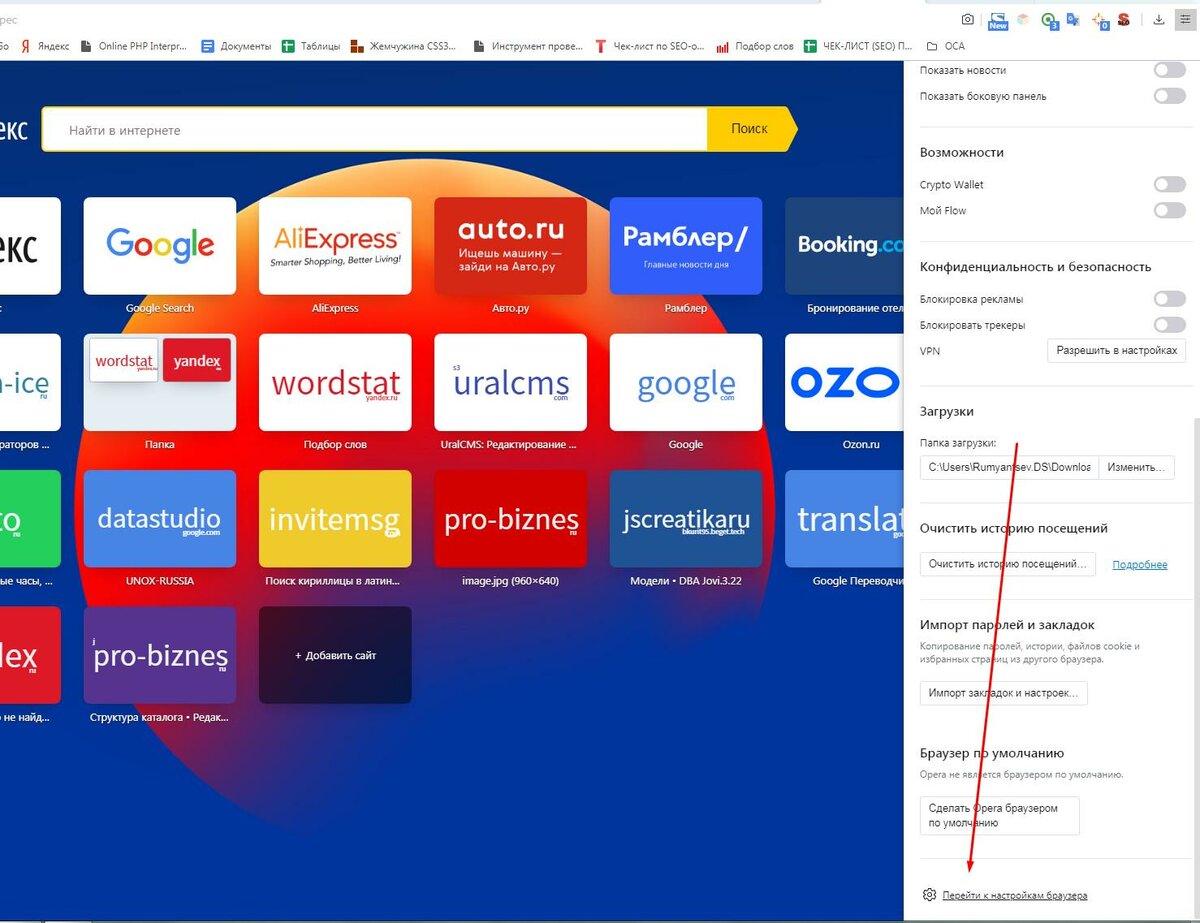Viewport: 1200px width, 923px height.
Task: Open the Яндекс bookmark
Action: (46, 46)
